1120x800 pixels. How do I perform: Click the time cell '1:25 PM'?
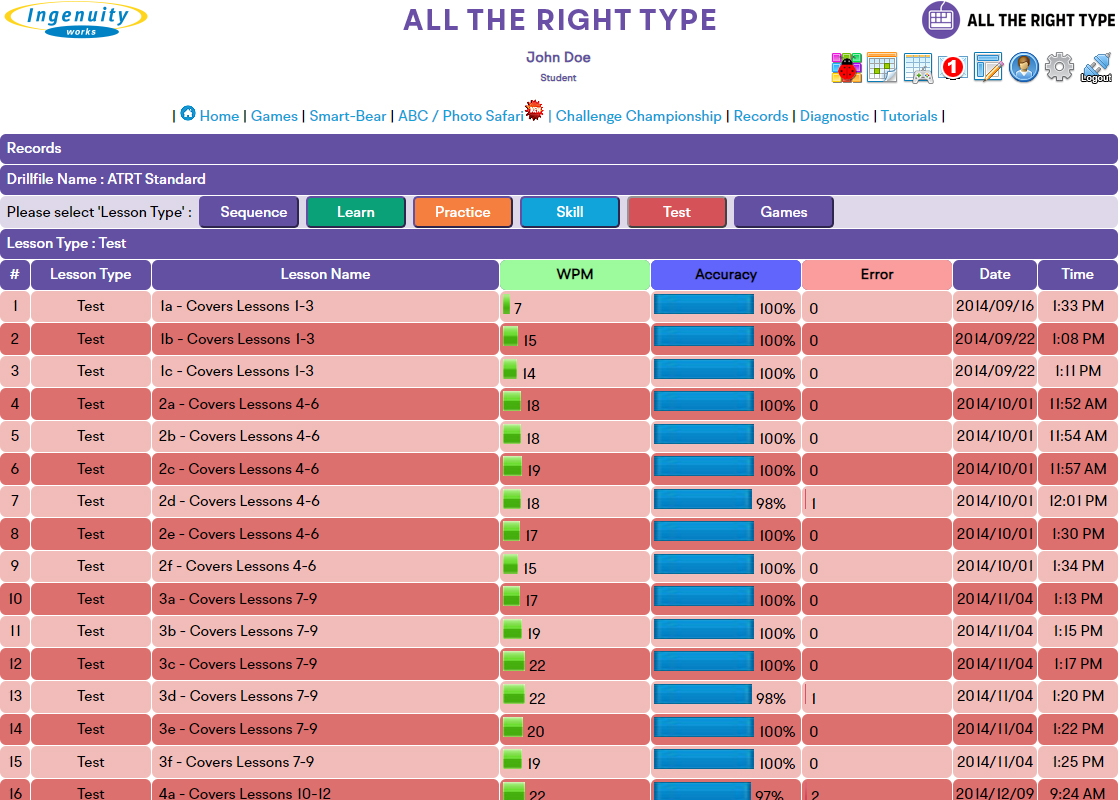[1078, 761]
